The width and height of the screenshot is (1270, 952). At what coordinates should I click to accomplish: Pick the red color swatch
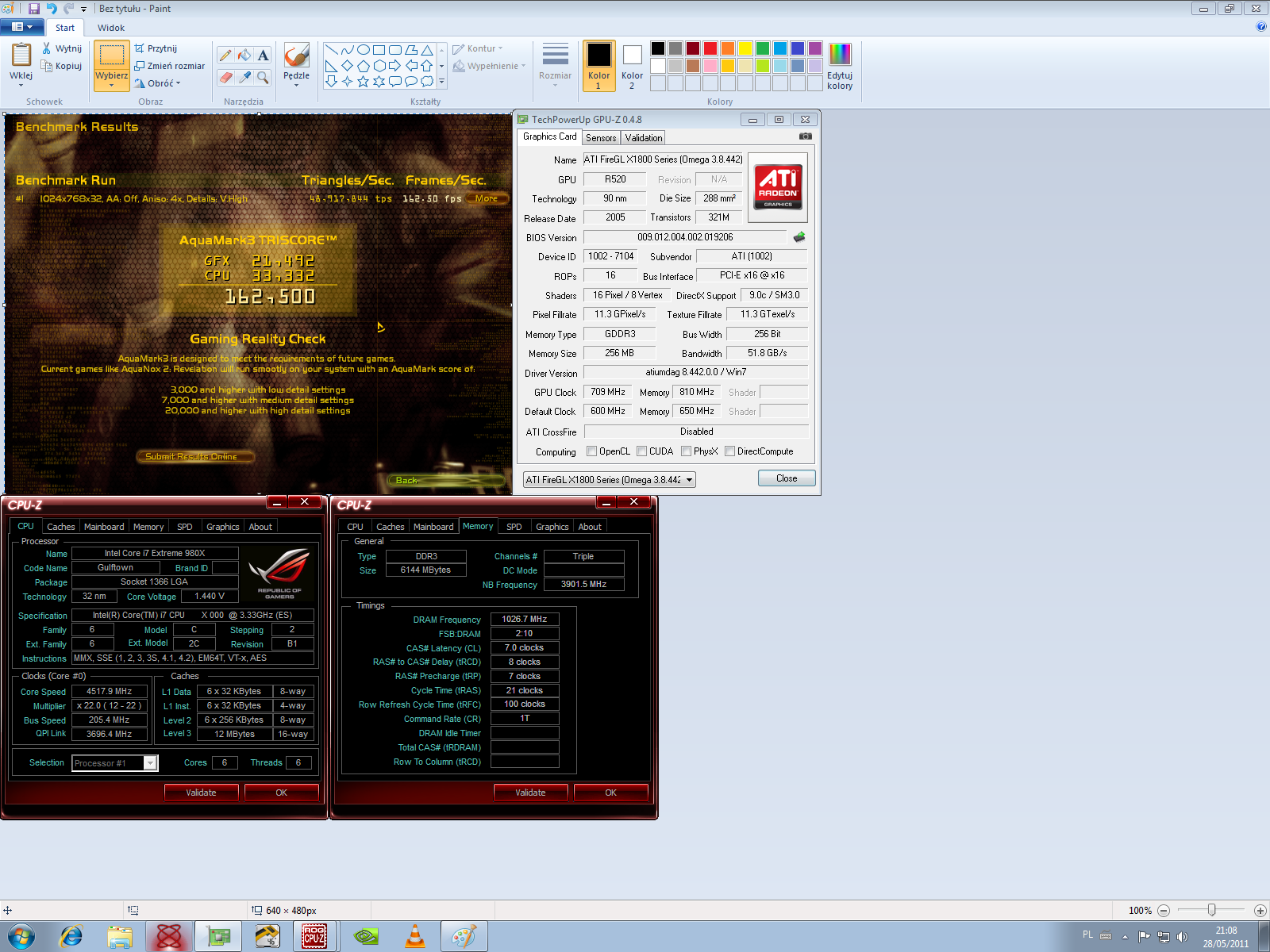point(710,48)
